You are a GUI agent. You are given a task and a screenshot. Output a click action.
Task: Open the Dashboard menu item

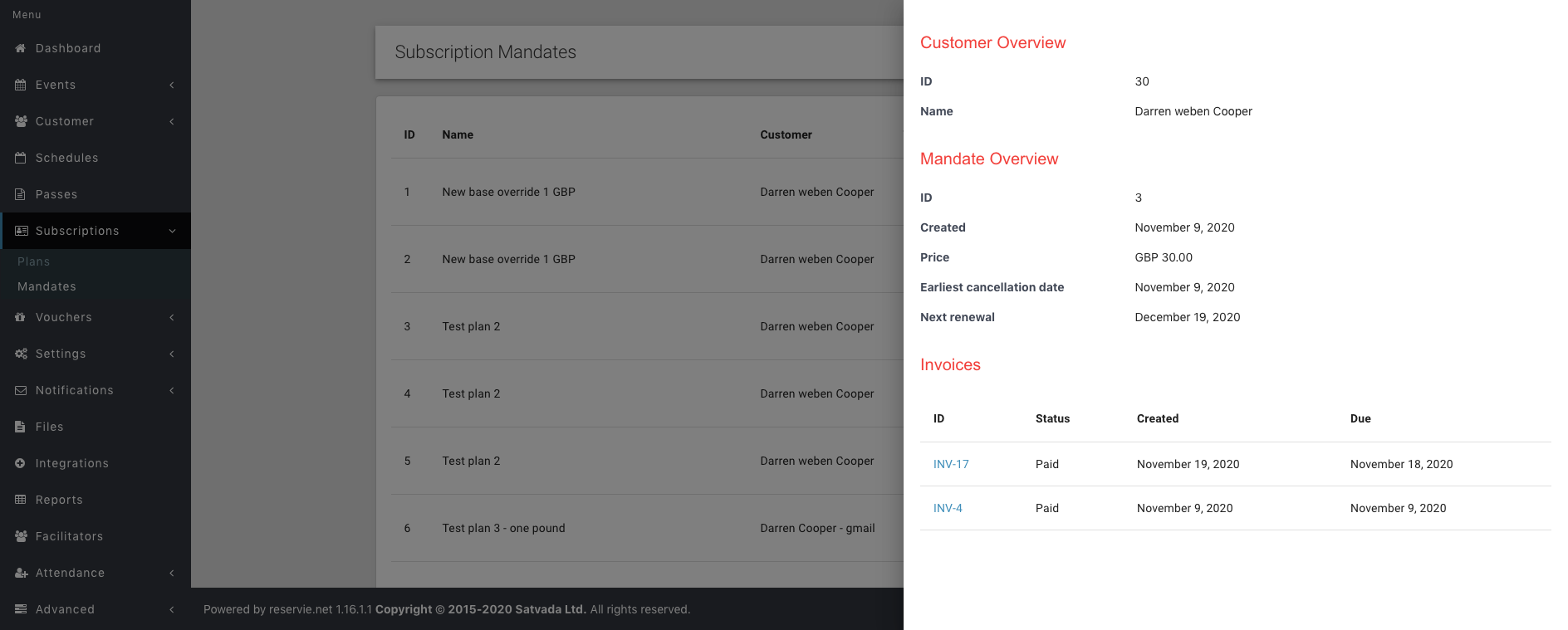point(96,48)
